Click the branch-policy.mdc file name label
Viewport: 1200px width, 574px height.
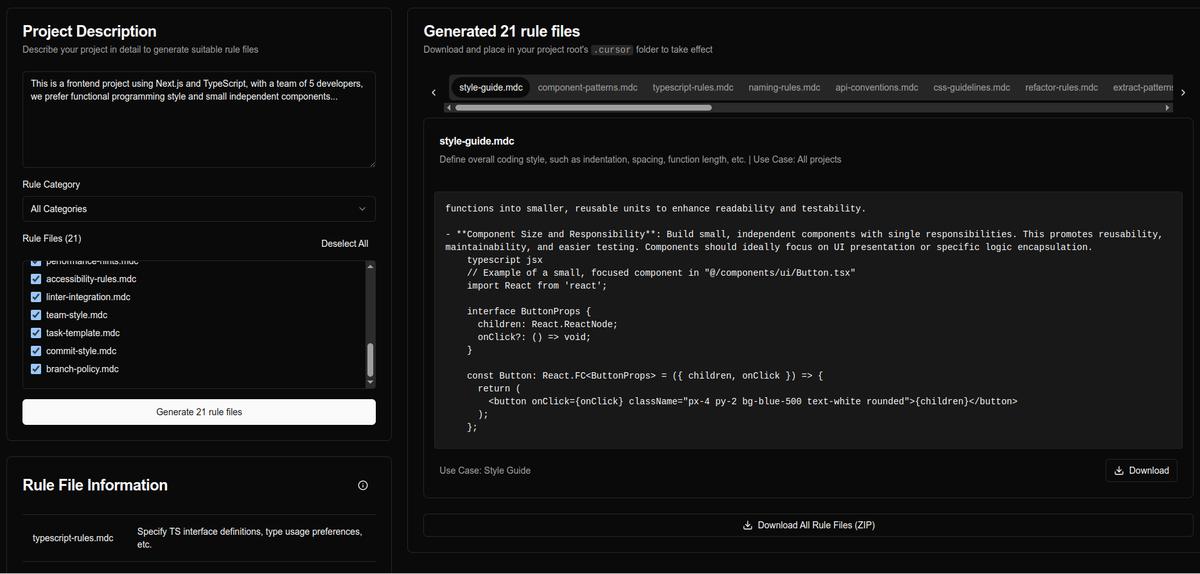pos(82,369)
